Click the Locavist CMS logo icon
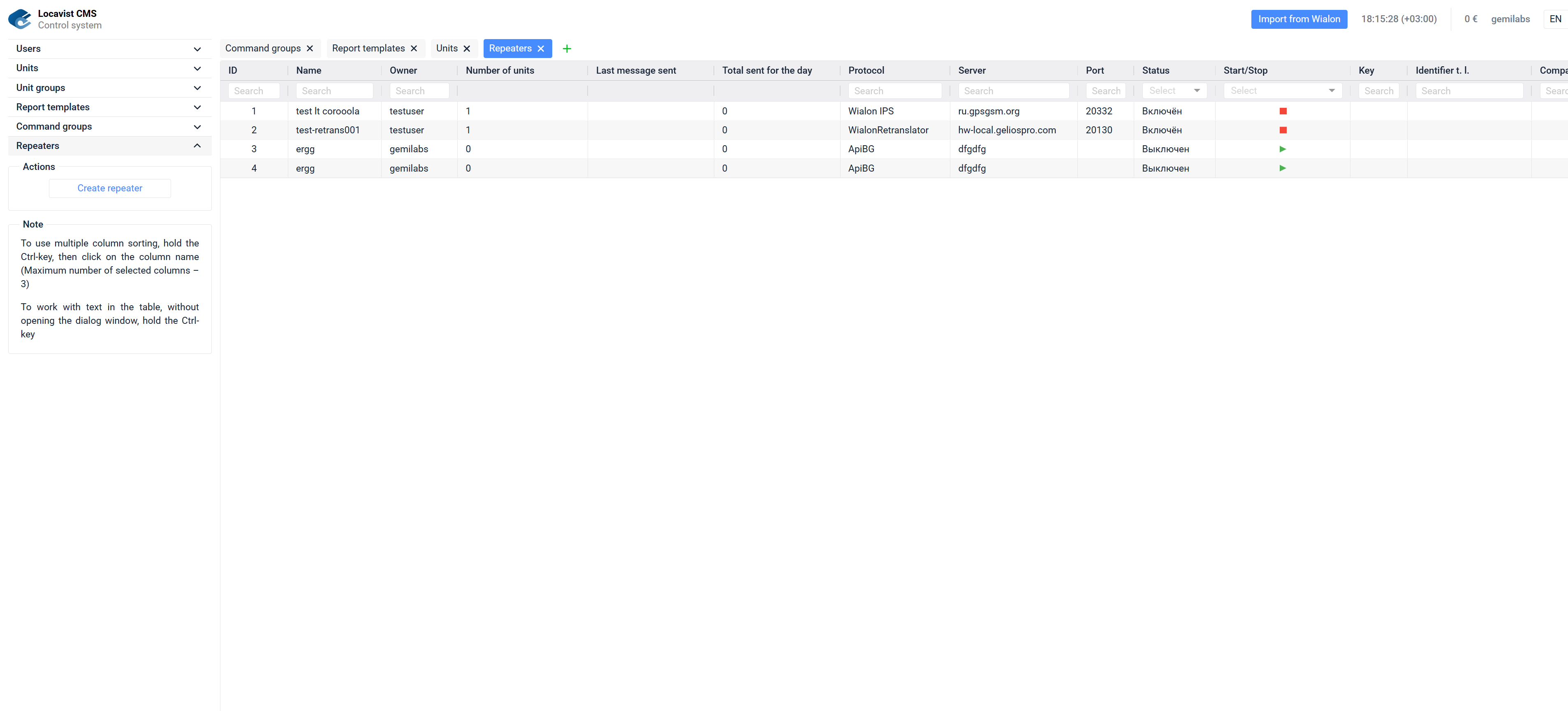The image size is (1568, 711). (x=20, y=18)
